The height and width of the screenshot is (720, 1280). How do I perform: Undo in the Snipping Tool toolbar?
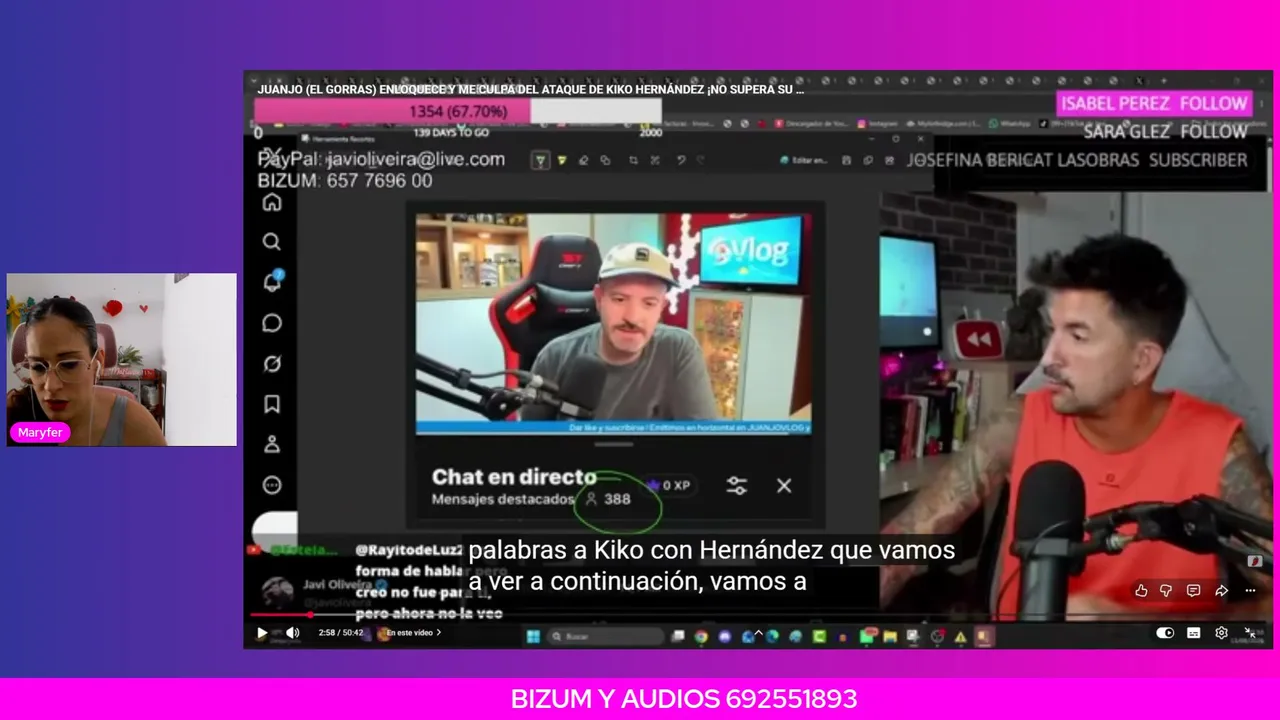pos(681,160)
